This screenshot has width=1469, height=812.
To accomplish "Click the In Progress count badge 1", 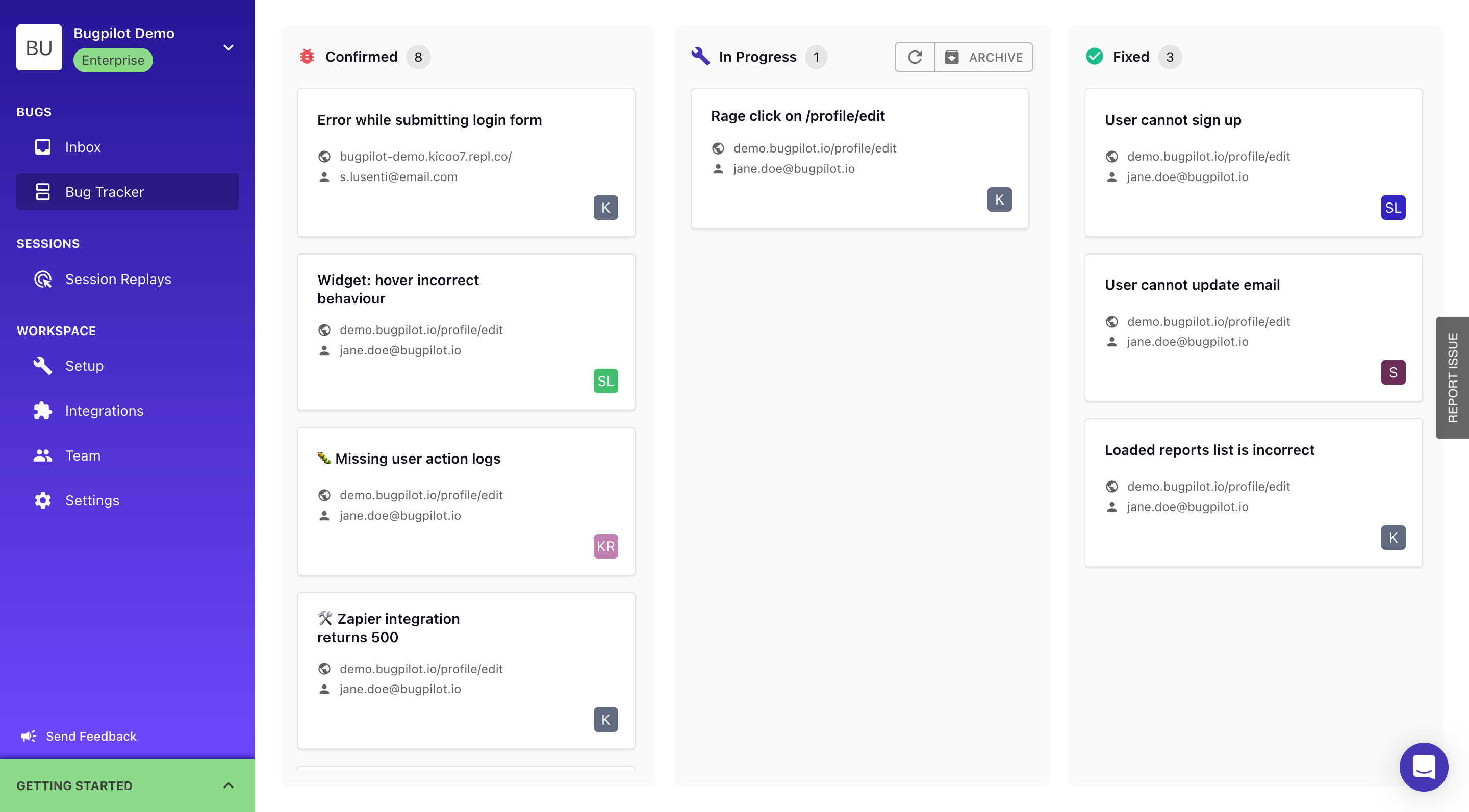I will click(x=816, y=57).
